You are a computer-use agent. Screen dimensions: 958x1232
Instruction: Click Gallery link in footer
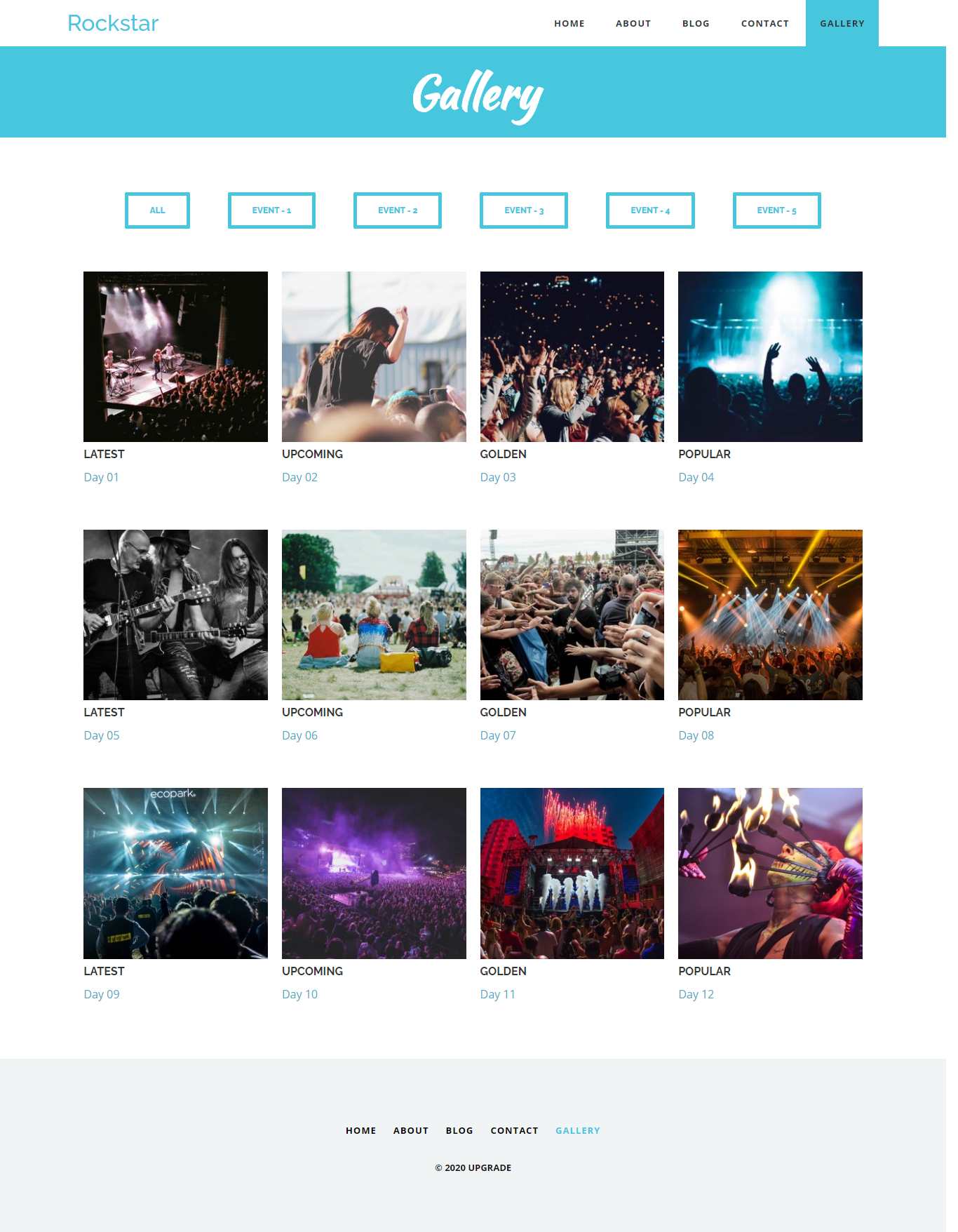click(577, 1130)
